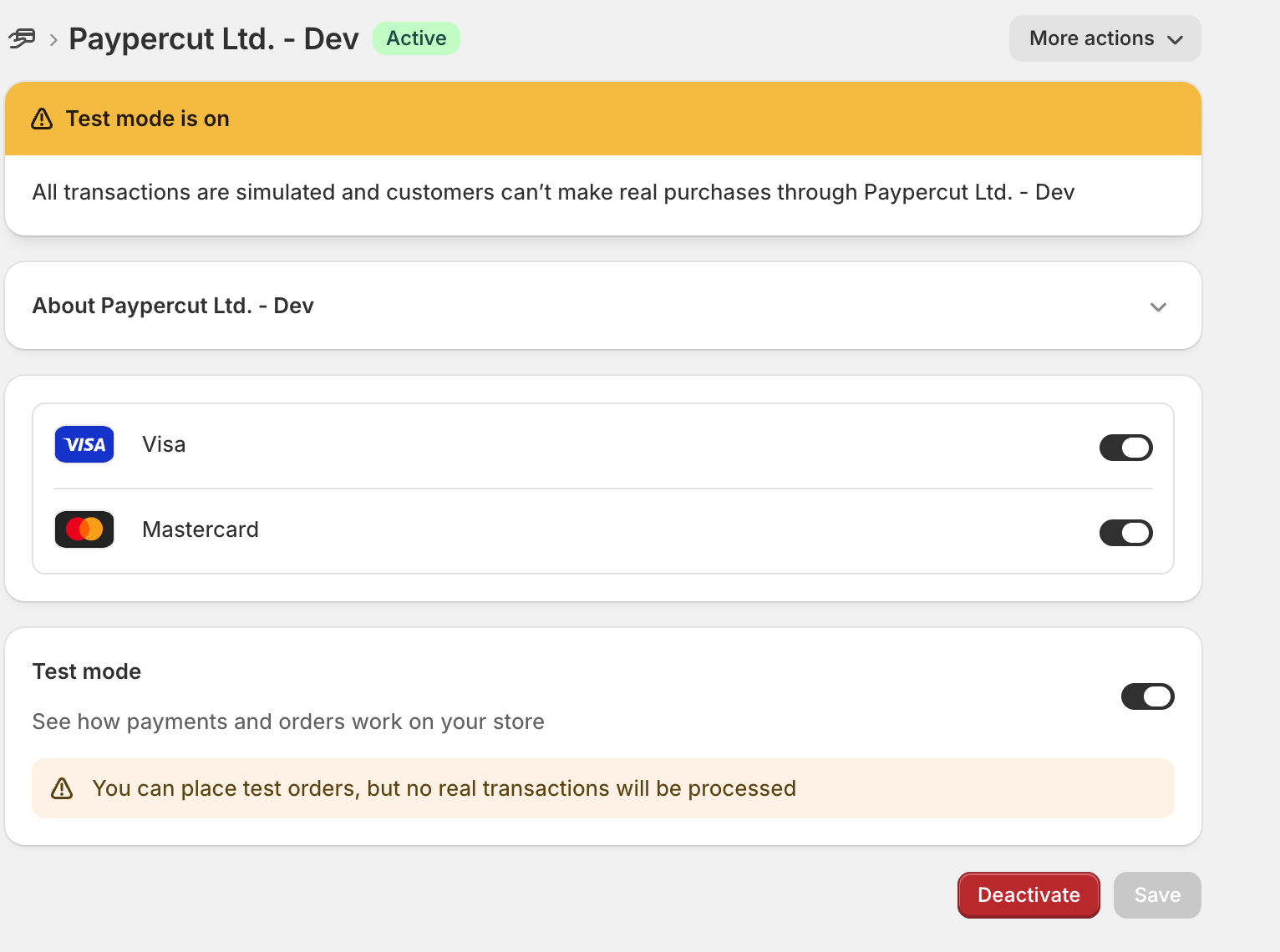Screen dimensions: 1280x952
Task: Click 'See how payments and orders work' text
Action: coord(288,722)
